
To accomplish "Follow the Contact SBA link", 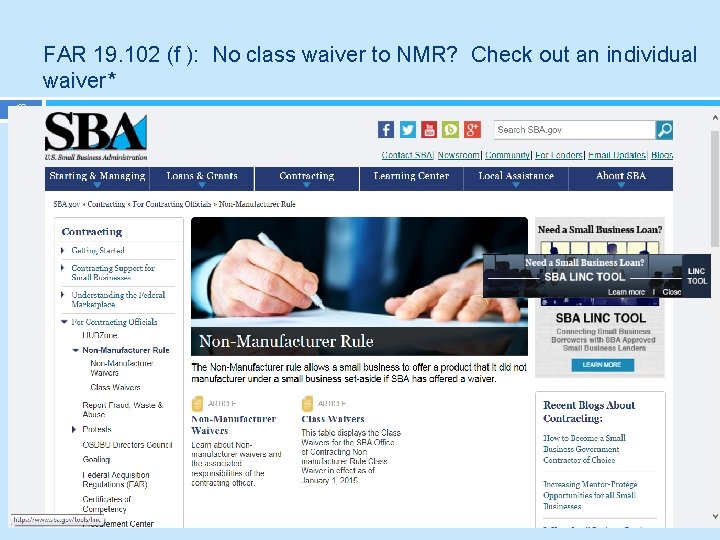I will pos(407,155).
